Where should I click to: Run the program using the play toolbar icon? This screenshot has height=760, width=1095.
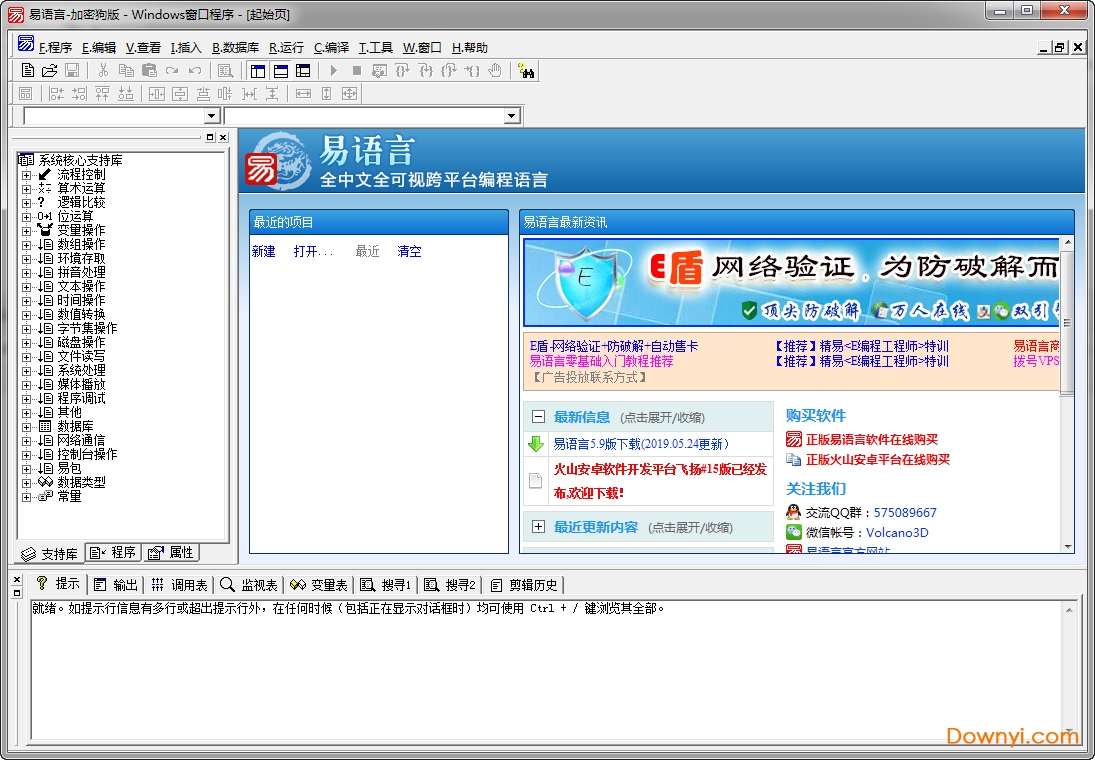[332, 70]
